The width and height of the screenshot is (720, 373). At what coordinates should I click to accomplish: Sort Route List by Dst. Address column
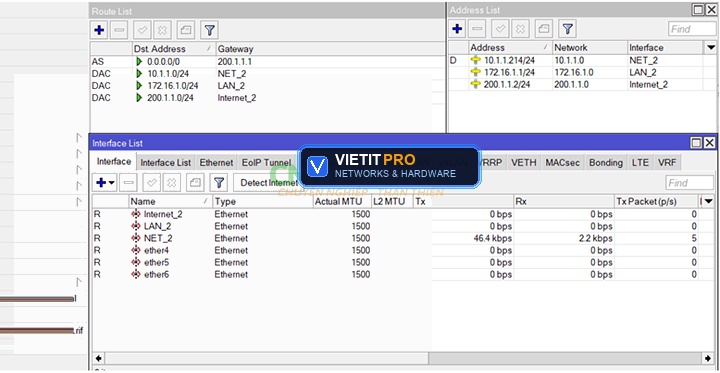point(173,49)
